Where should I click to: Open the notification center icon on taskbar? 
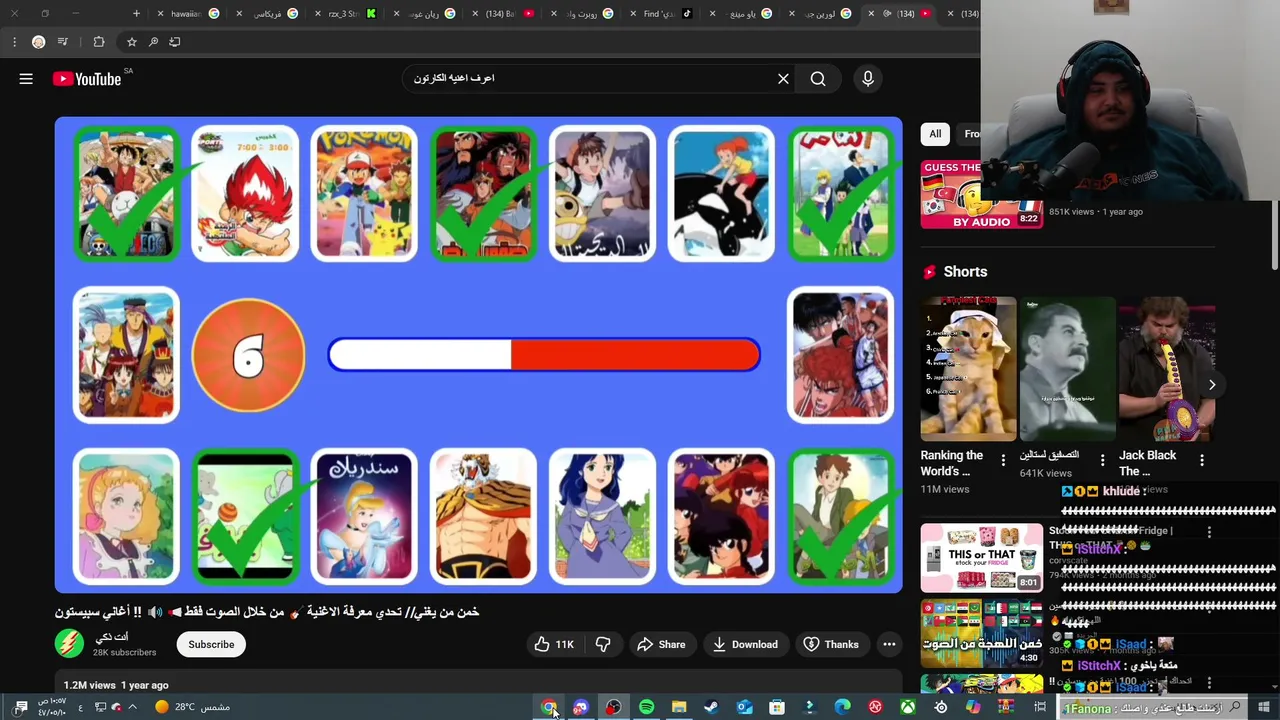(x=21, y=707)
